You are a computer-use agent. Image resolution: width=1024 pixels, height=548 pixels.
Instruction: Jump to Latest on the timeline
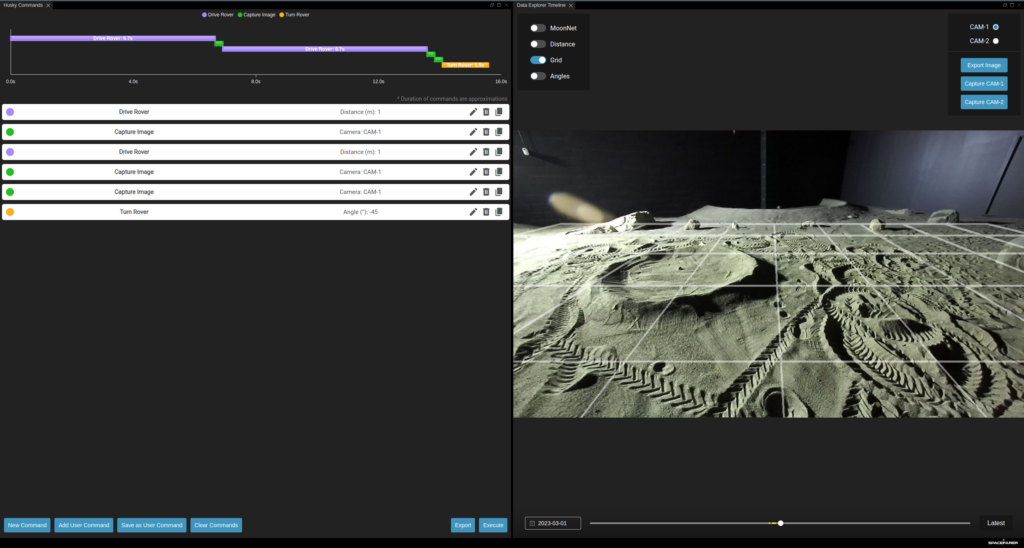tap(996, 523)
